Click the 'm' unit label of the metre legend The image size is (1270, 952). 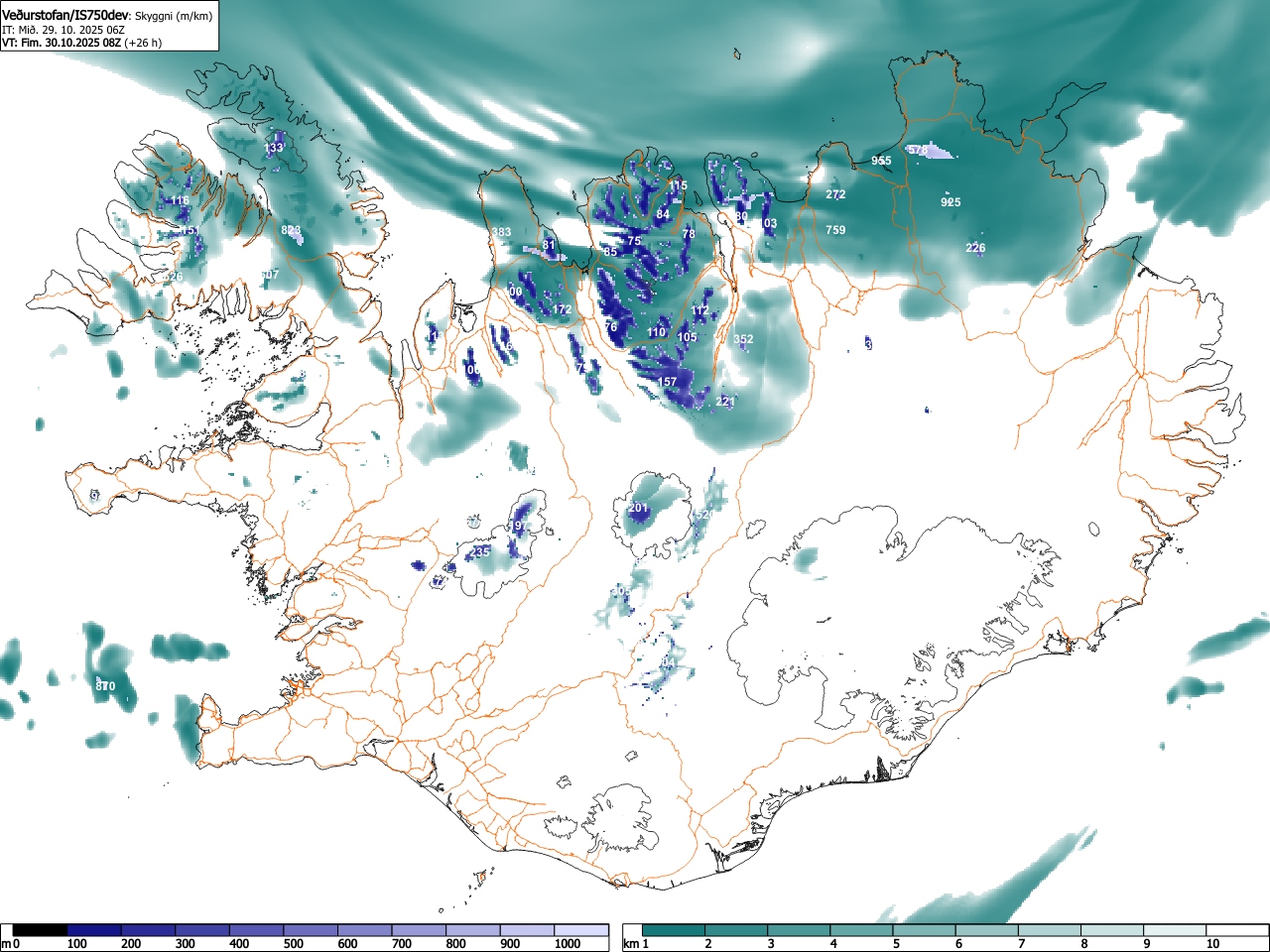click(6, 944)
